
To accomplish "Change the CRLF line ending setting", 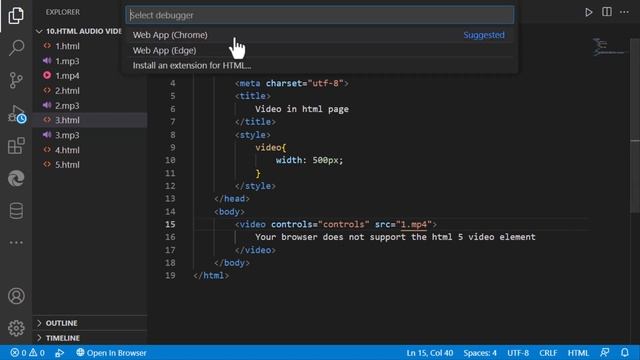I will point(548,353).
